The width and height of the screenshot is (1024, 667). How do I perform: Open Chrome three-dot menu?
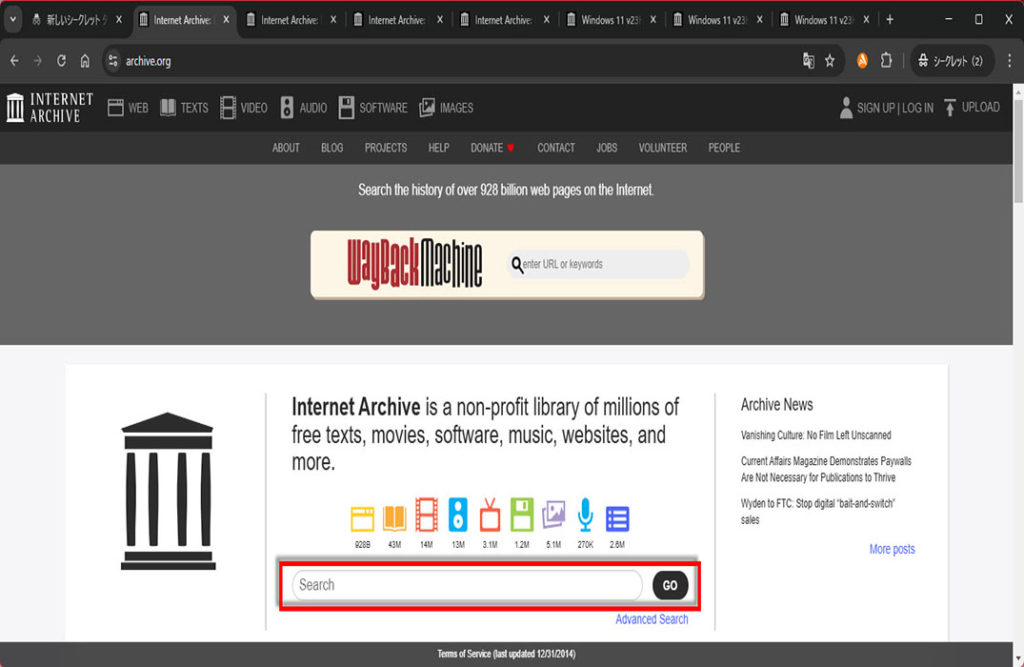(x=1009, y=61)
